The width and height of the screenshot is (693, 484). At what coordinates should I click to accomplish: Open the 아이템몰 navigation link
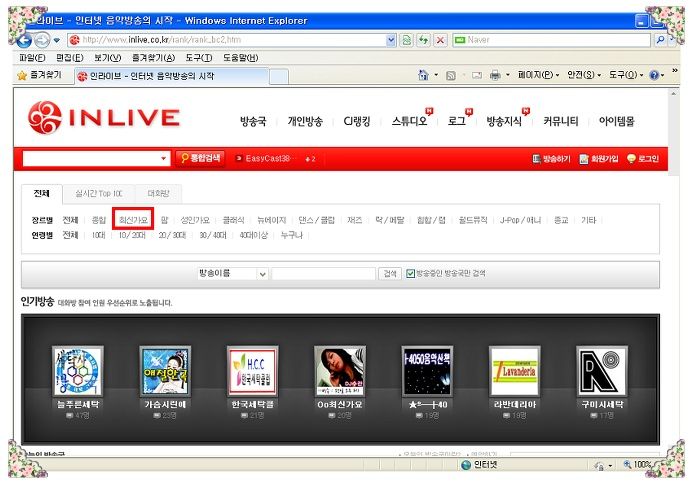(617, 122)
